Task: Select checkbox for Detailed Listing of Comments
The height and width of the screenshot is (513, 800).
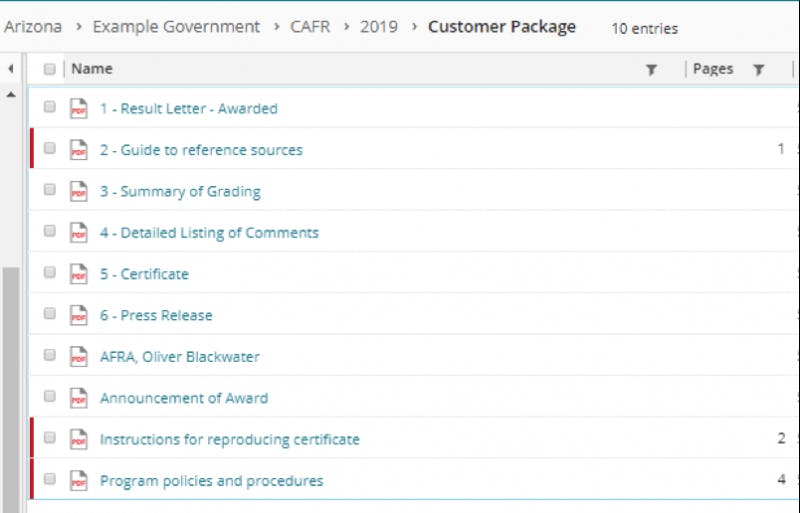Action: click(x=49, y=231)
